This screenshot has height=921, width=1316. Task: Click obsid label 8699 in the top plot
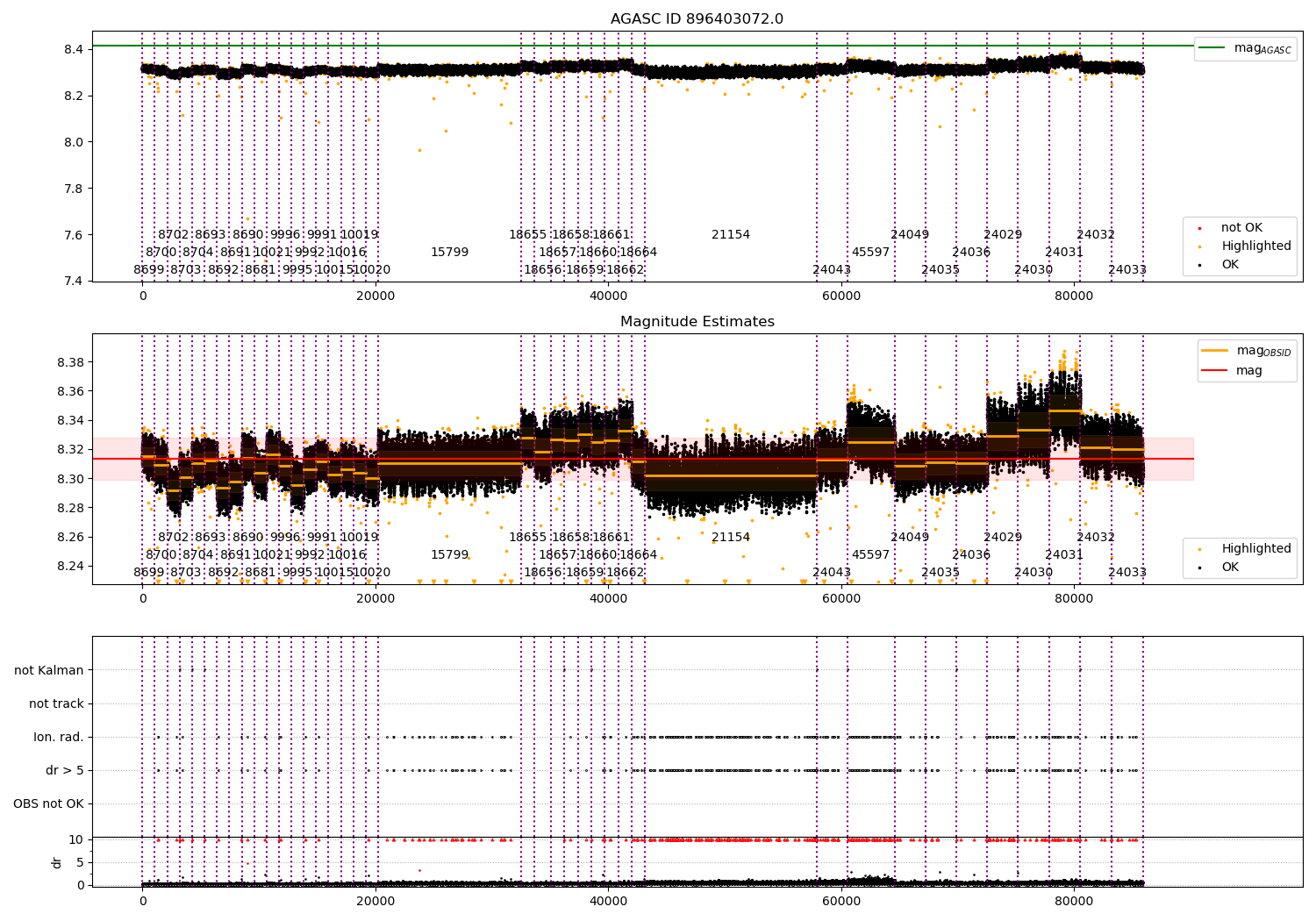[149, 270]
